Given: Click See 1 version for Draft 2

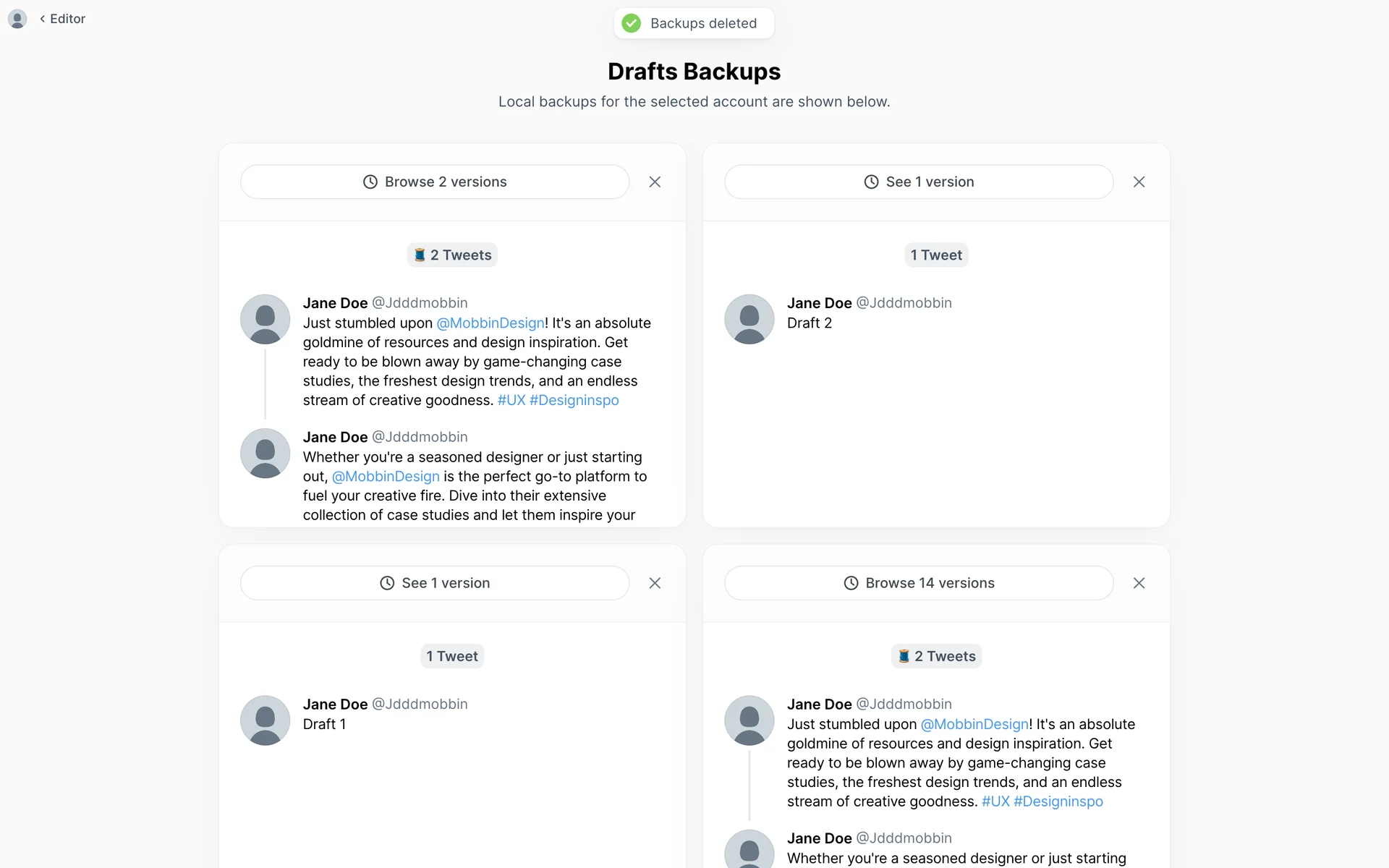Looking at the screenshot, I should 918,182.
